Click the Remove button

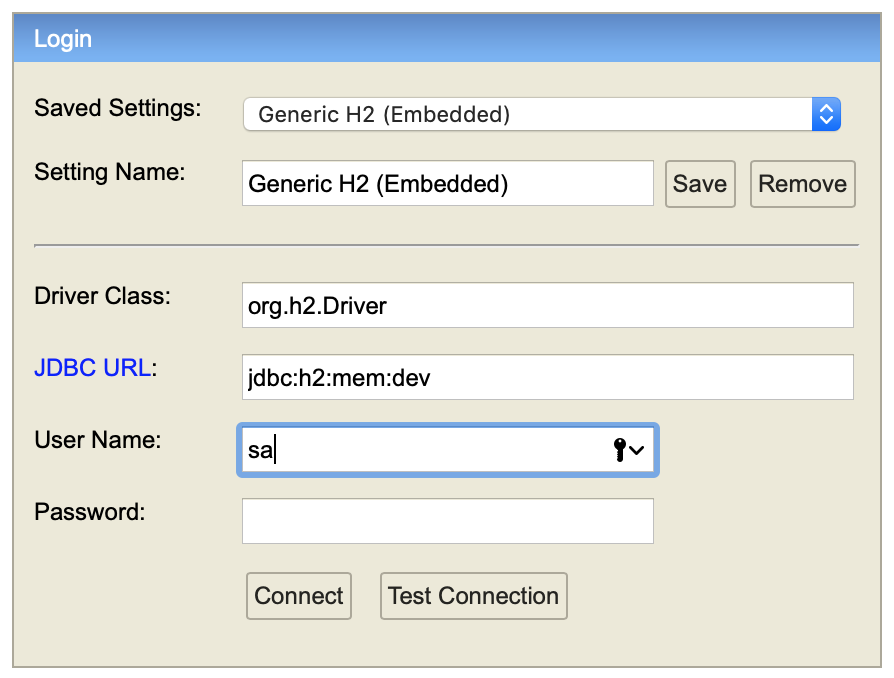tap(803, 184)
